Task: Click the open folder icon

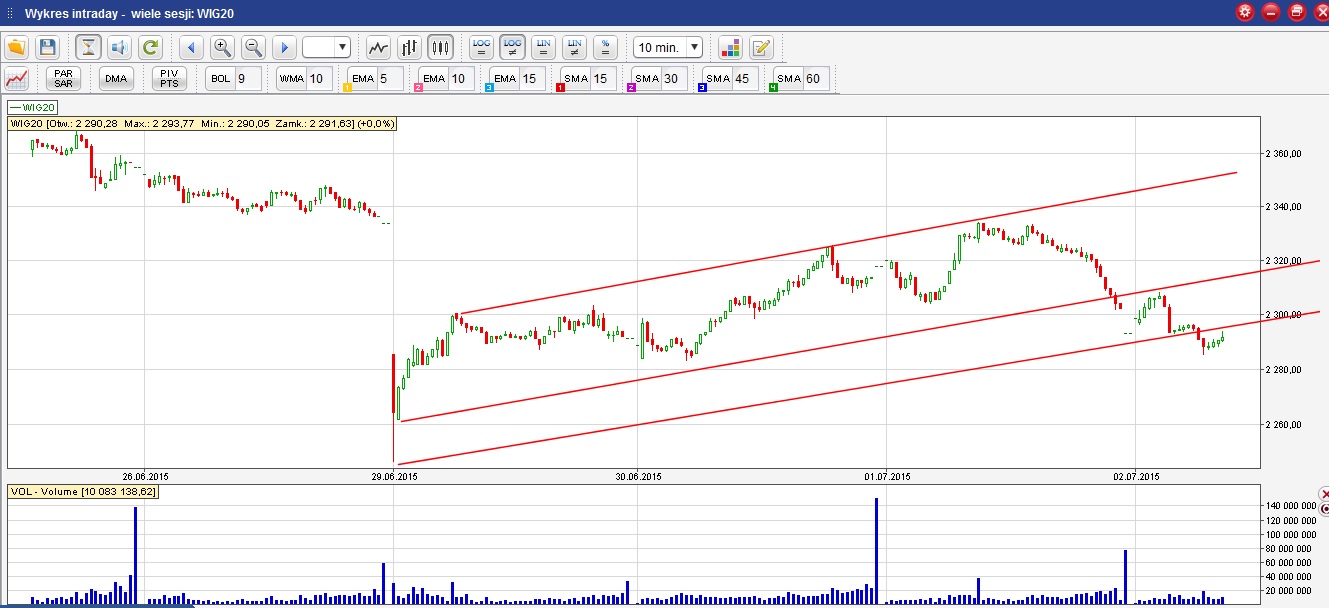Action: pyautogui.click(x=16, y=47)
